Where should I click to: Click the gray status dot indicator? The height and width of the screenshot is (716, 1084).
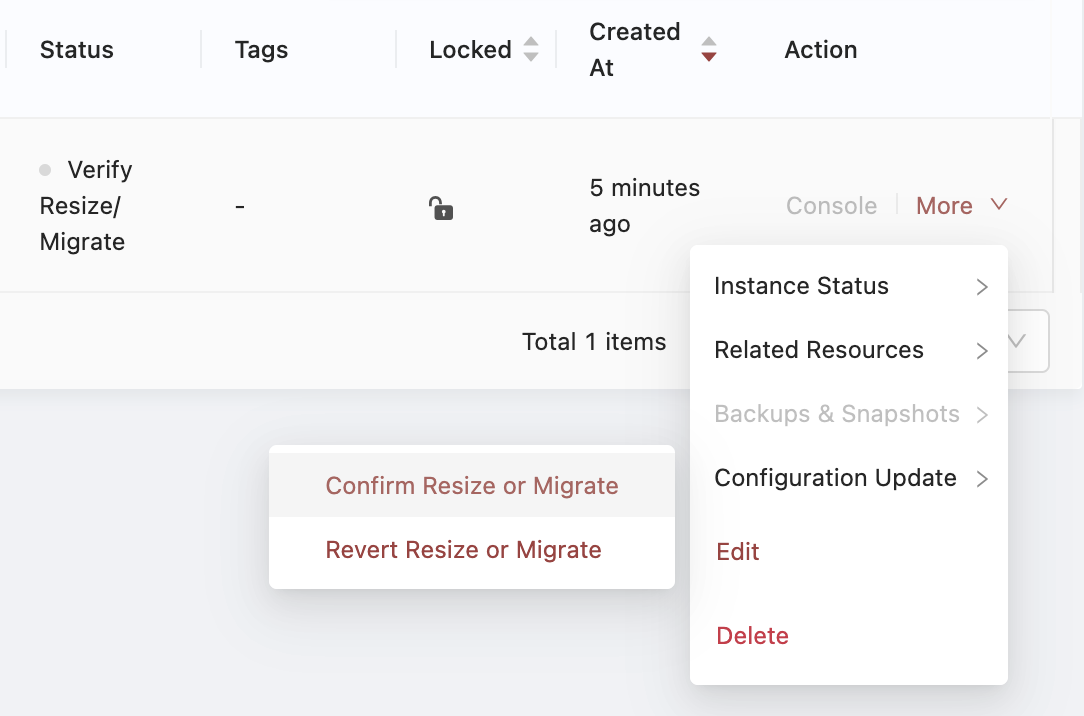(45, 170)
